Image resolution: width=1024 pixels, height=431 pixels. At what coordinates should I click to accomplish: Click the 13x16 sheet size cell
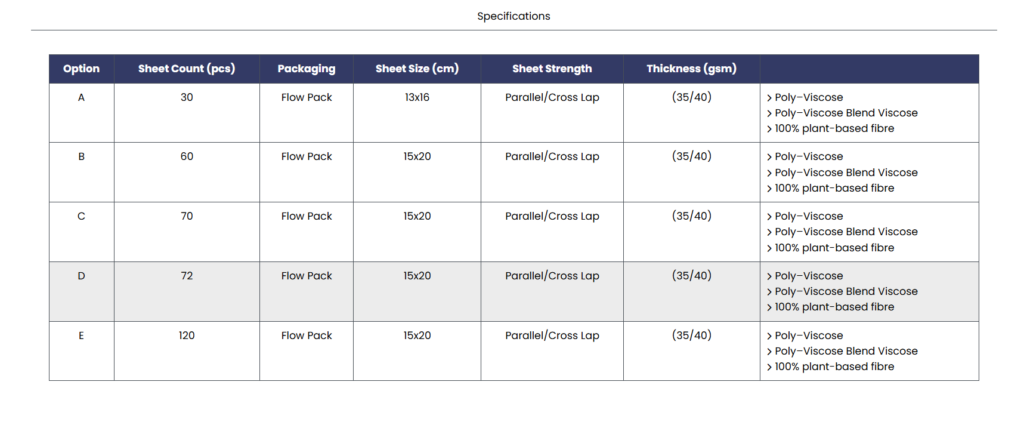[x=417, y=97]
